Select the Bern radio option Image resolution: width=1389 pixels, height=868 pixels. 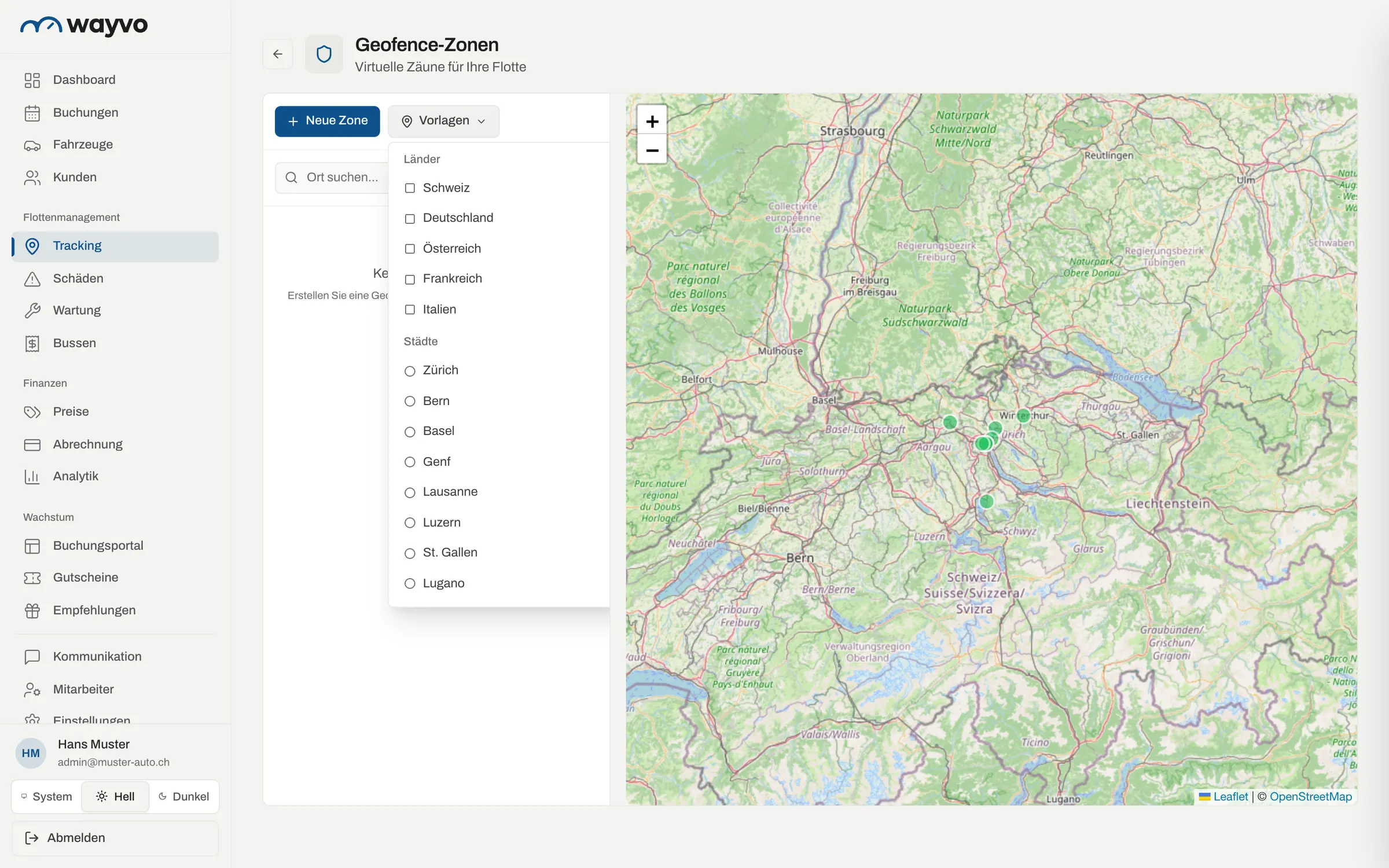[410, 401]
